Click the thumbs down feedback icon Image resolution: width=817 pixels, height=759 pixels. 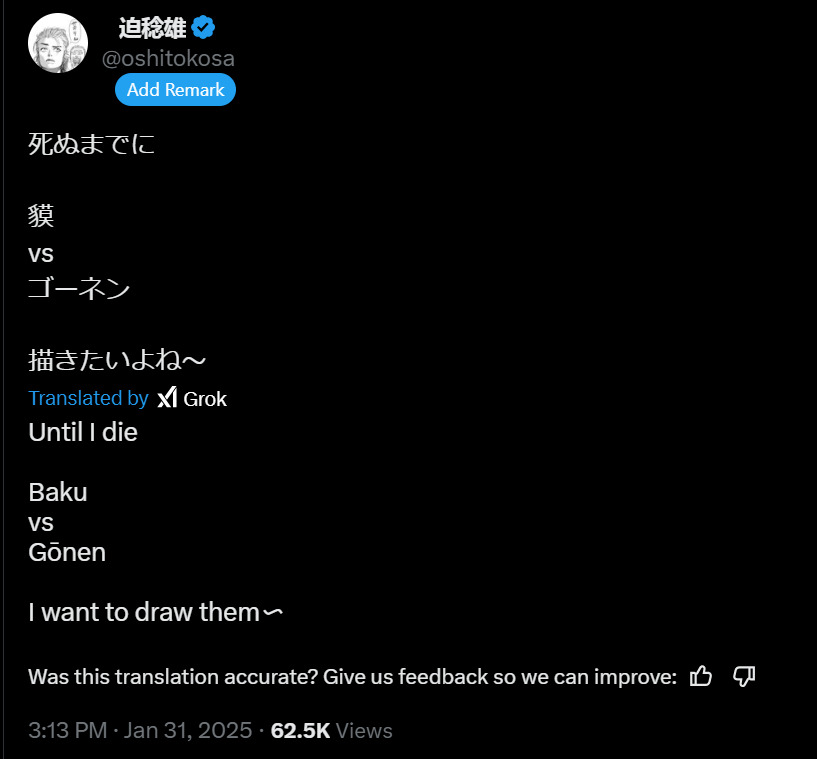[743, 676]
